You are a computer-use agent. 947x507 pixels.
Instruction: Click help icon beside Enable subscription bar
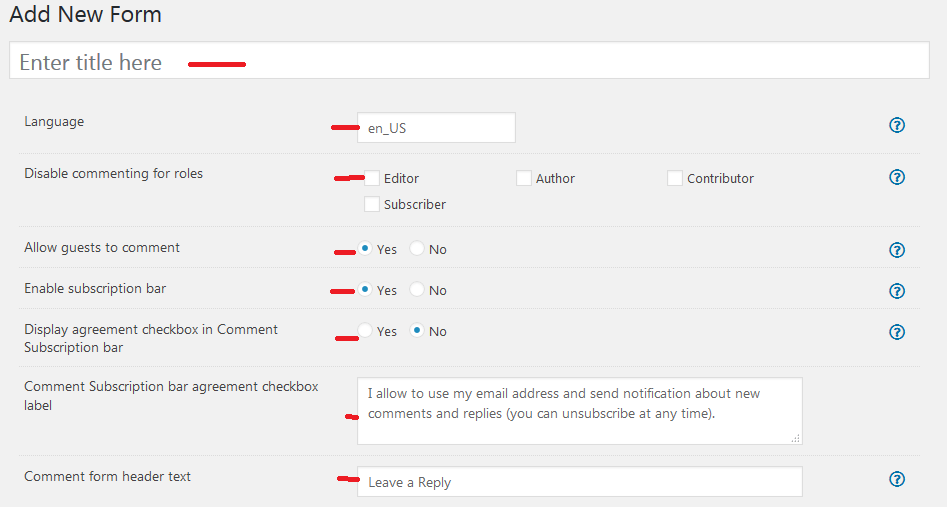pos(897,291)
